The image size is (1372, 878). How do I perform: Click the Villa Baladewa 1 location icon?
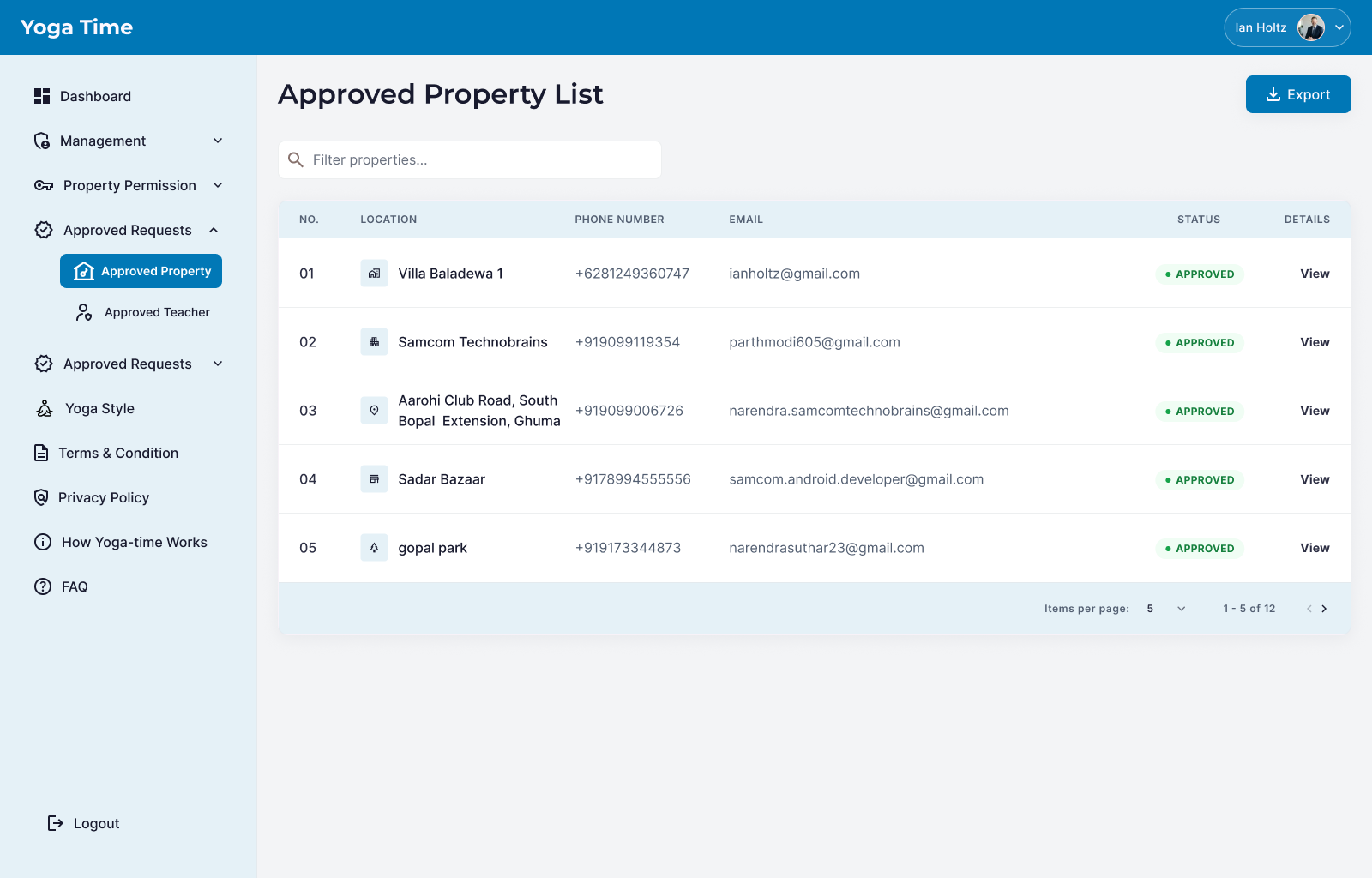tap(374, 274)
